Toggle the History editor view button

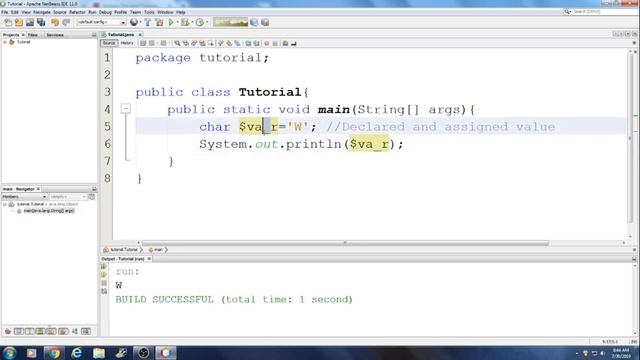(127, 43)
